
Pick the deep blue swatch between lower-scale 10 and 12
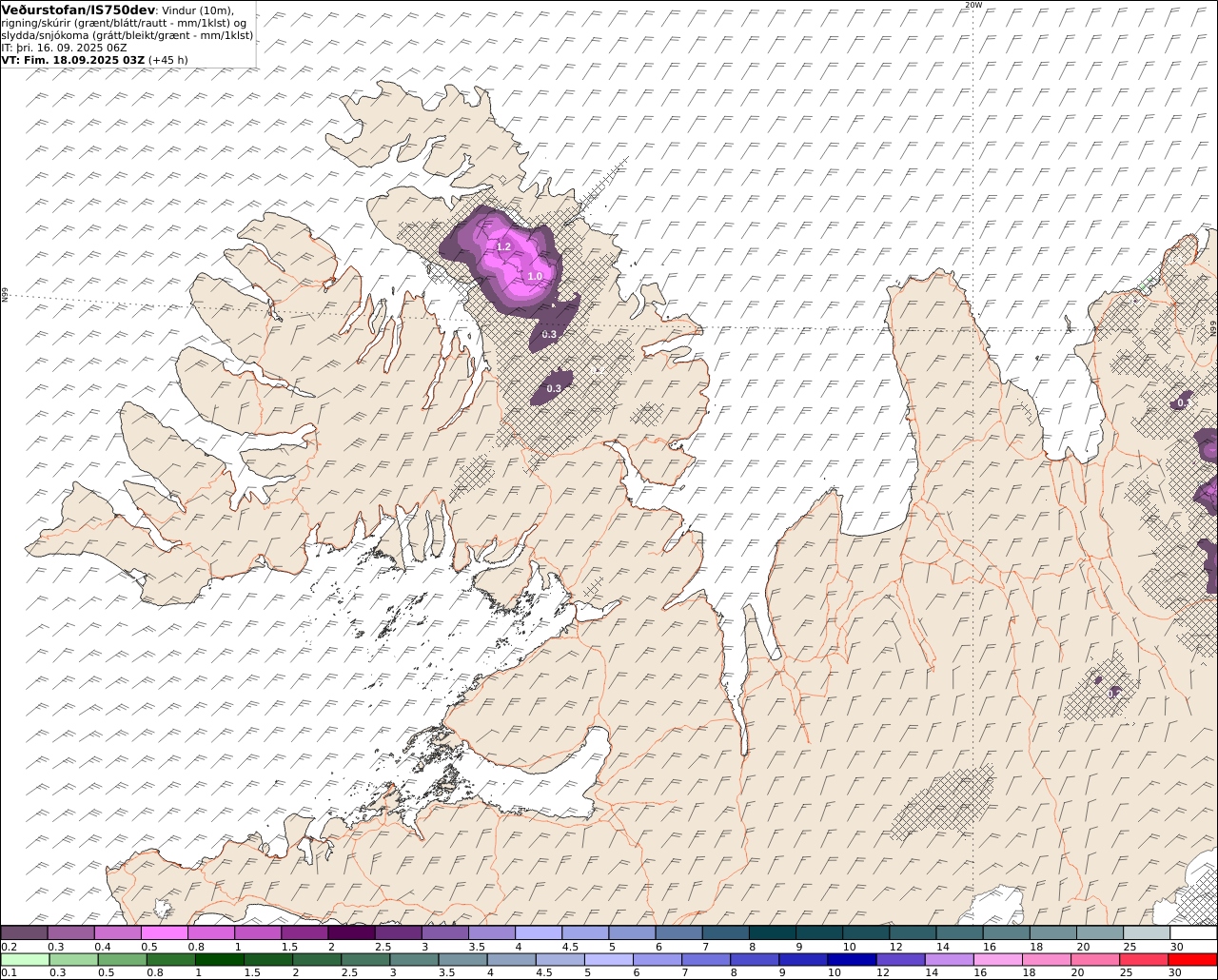(x=851, y=959)
